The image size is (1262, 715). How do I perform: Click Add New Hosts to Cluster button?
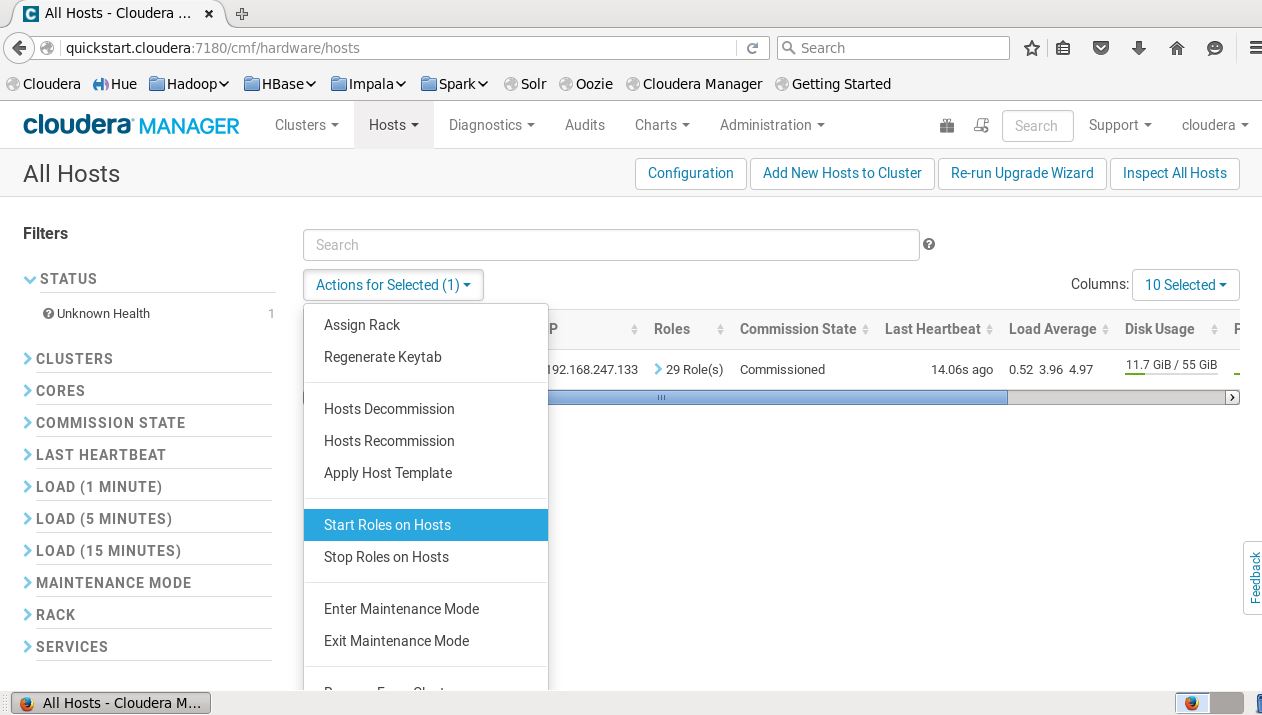point(842,173)
